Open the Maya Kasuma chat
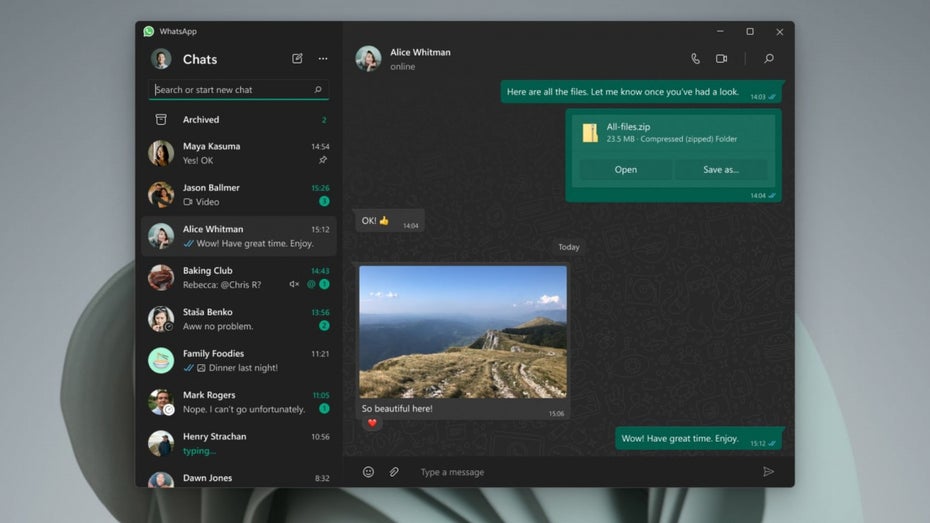The image size is (930, 523). (238, 153)
